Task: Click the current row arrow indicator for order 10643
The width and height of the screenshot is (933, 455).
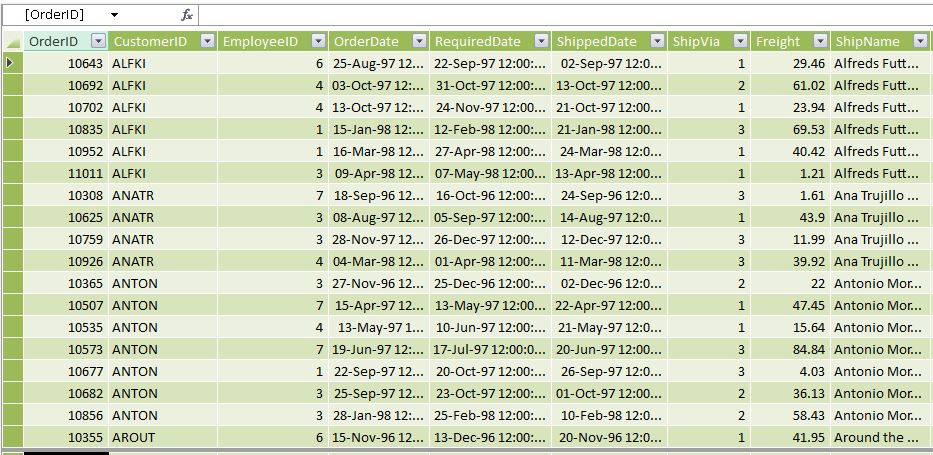Action: [11, 63]
